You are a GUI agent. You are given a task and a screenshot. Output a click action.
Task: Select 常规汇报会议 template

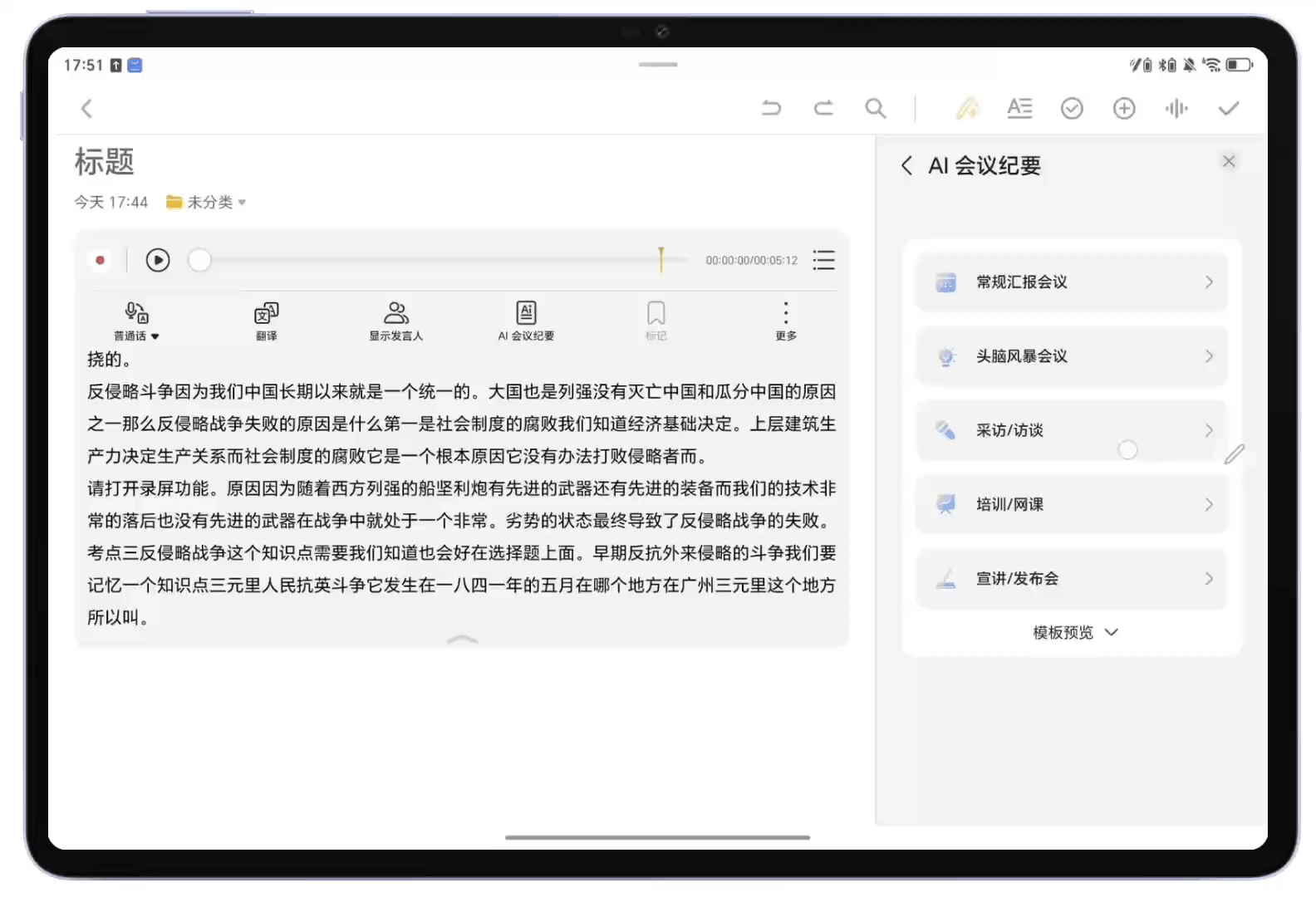coord(1071,282)
